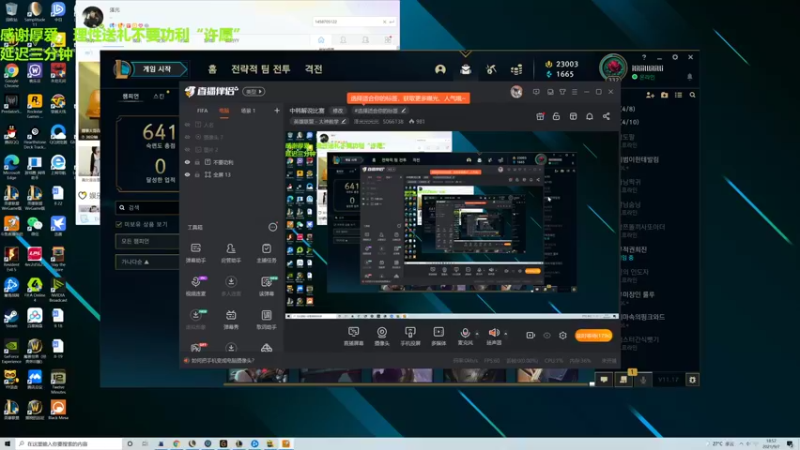This screenshot has height=450, width=800.
Task: Add a camera source from bottom bar
Action: coord(382,336)
